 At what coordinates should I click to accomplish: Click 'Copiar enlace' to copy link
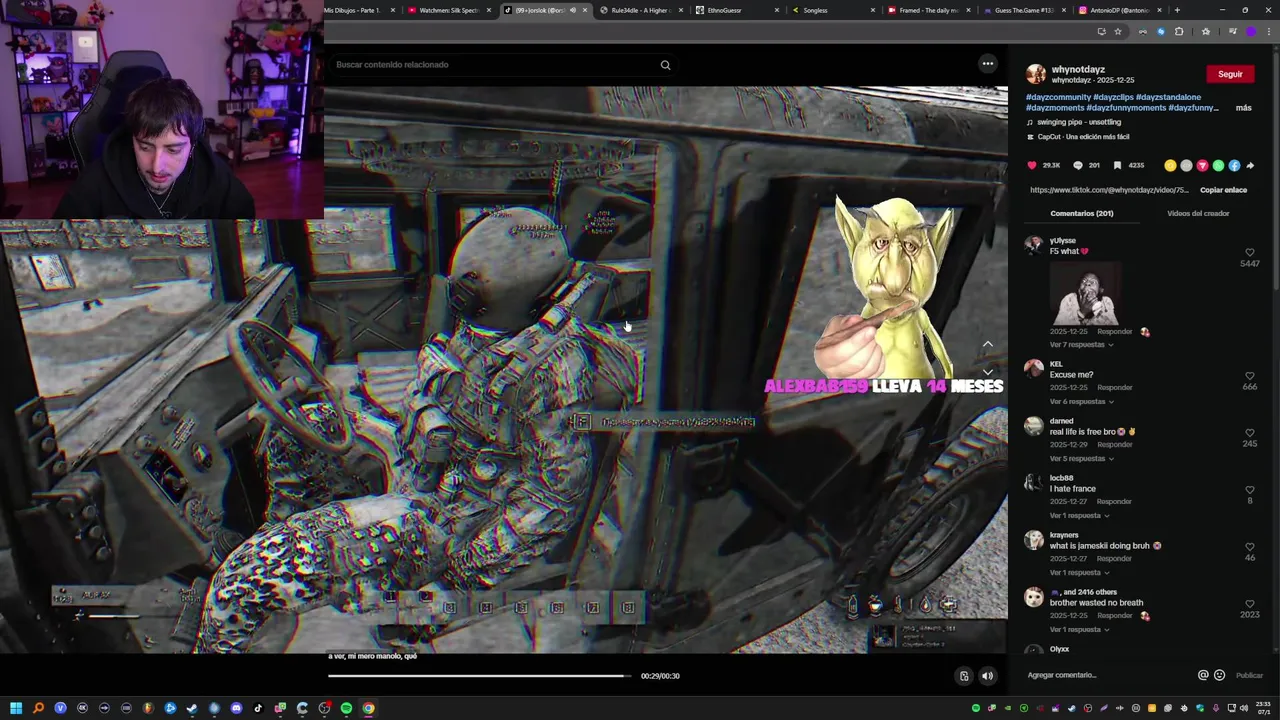[x=1223, y=190]
